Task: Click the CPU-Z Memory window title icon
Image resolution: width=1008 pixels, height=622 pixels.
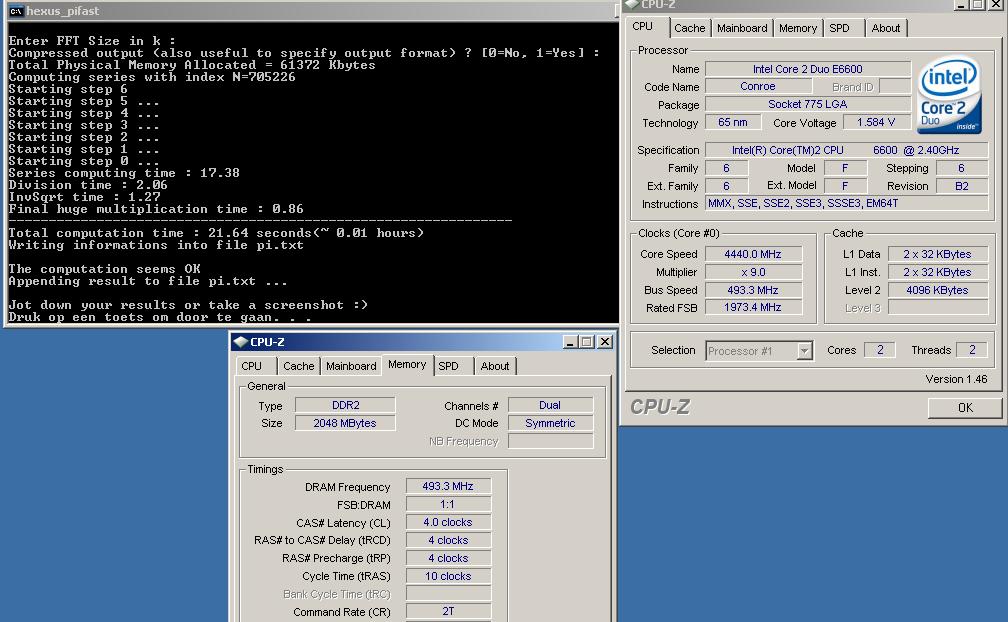Action: (x=240, y=342)
